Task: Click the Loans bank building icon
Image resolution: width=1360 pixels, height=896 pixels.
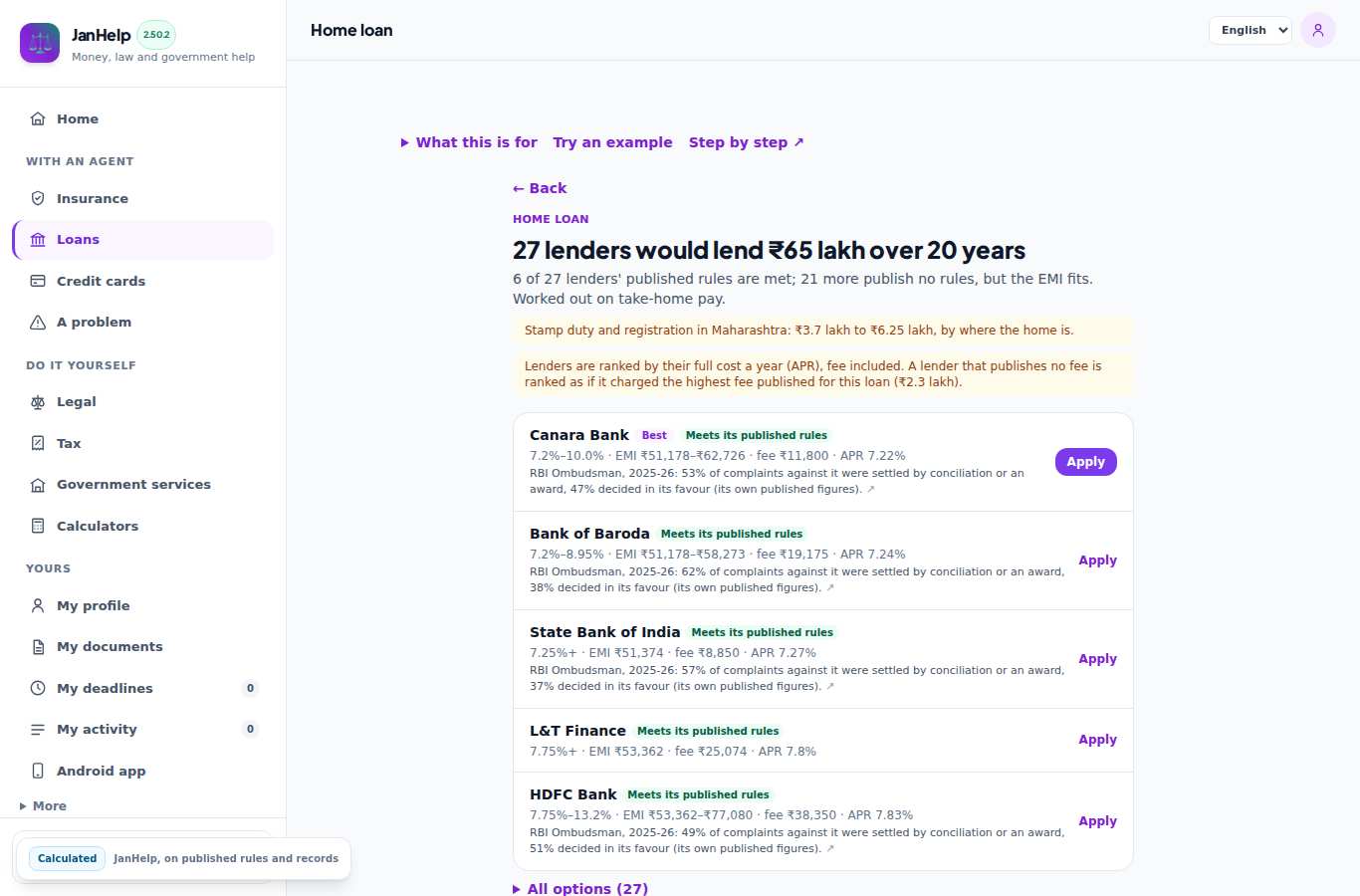Action: tap(38, 240)
